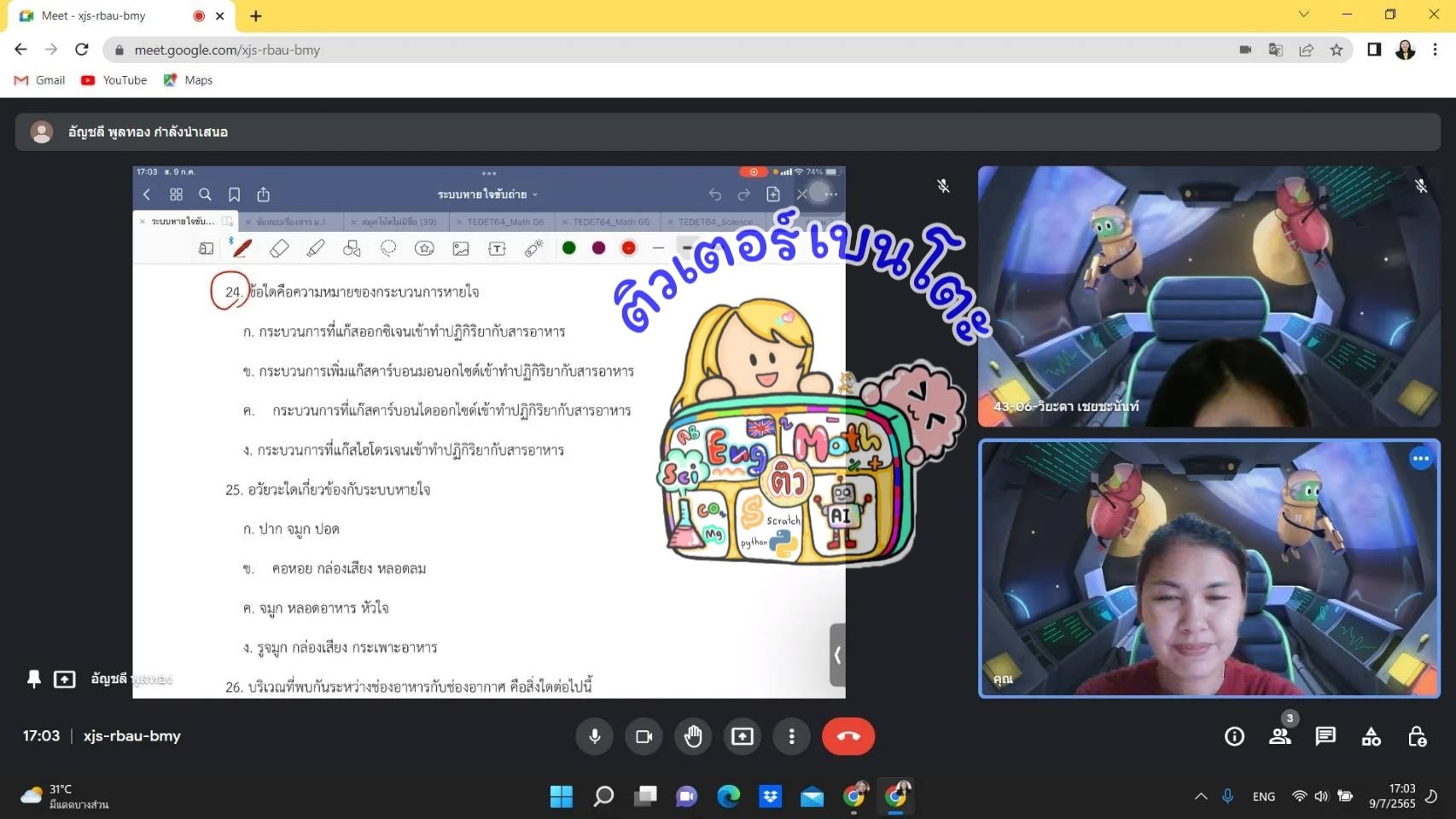Mute the microphone
The width and height of the screenshot is (1456, 819).
coord(595,736)
